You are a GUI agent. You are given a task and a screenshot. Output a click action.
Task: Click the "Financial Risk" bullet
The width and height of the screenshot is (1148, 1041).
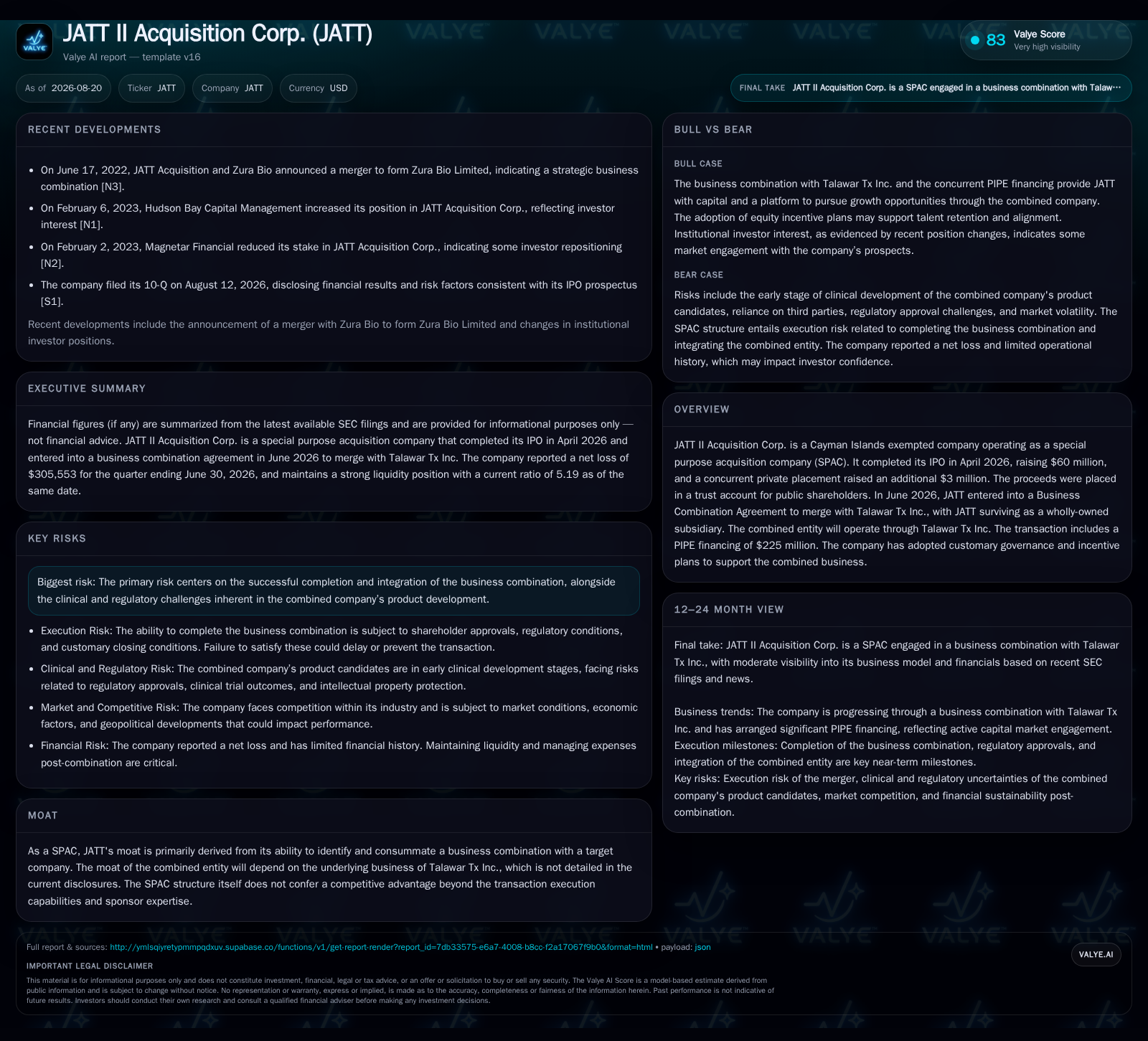339,755
